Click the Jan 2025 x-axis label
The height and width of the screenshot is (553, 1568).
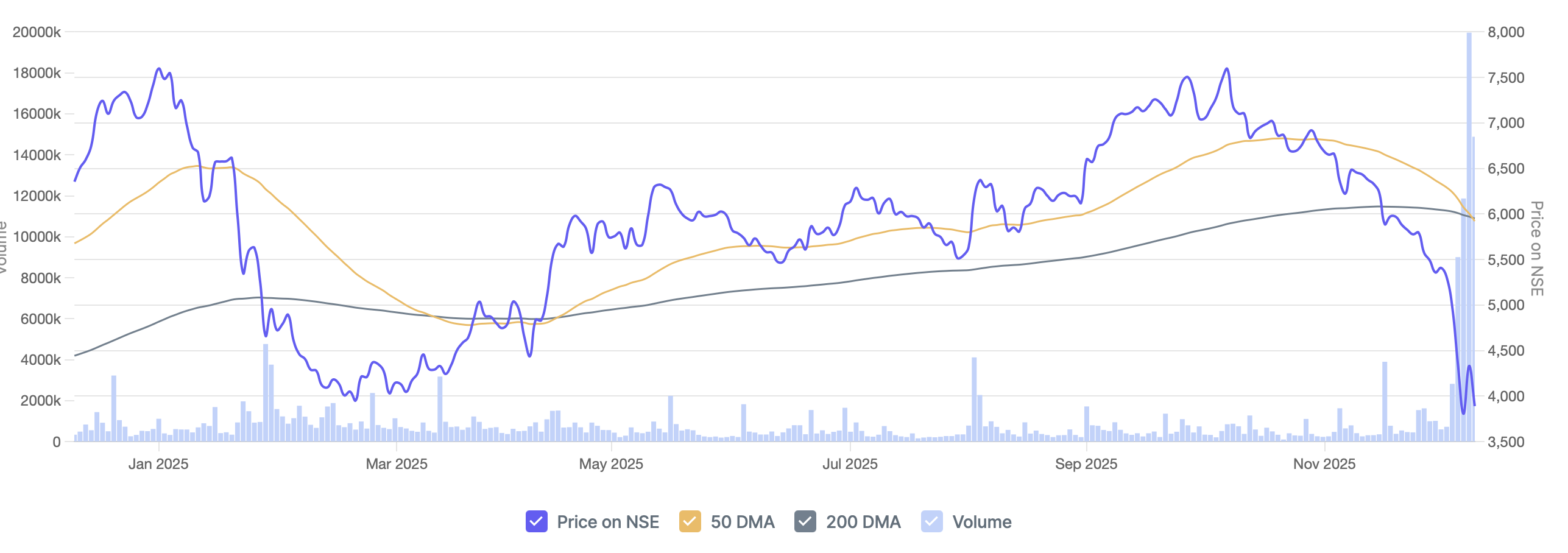pos(158,464)
